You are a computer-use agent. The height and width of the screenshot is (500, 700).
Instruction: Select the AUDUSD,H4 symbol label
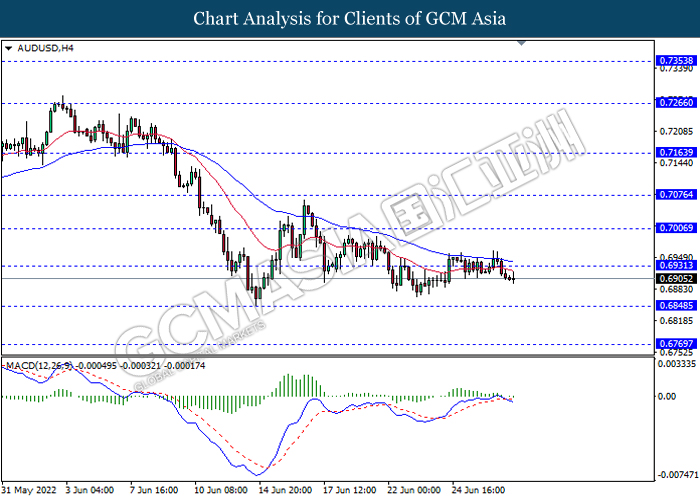click(45, 48)
